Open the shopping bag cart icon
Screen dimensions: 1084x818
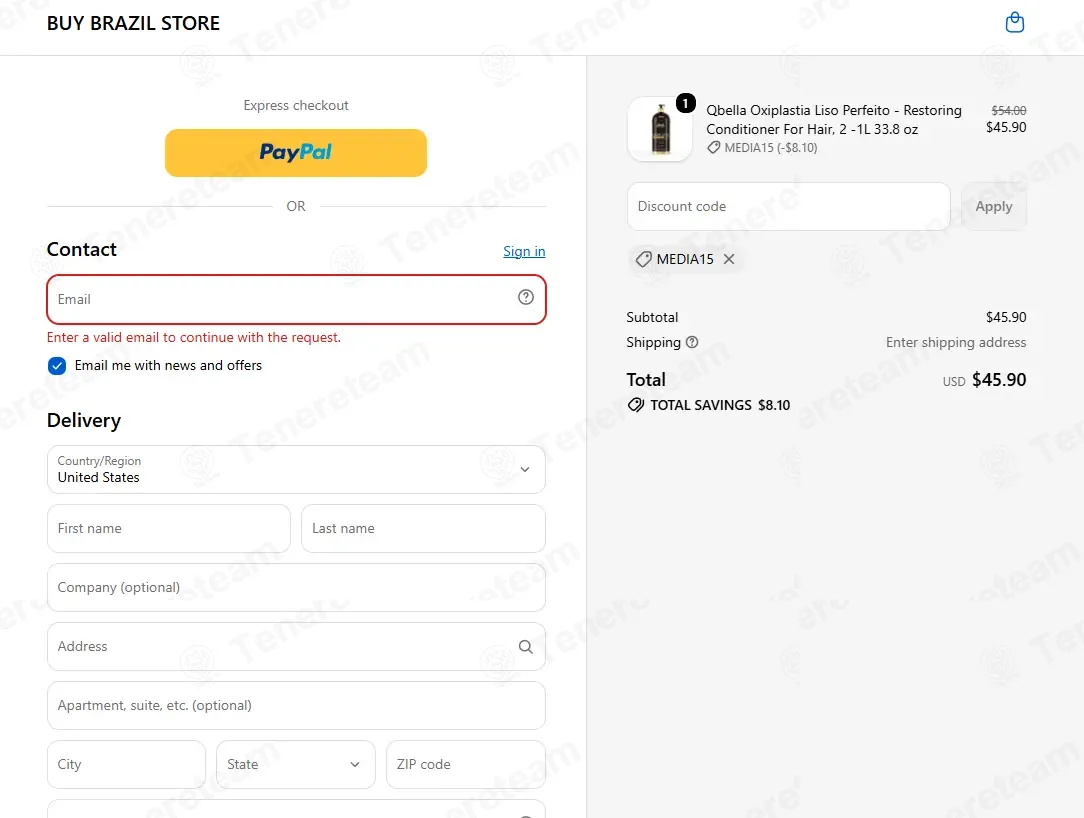[1014, 23]
